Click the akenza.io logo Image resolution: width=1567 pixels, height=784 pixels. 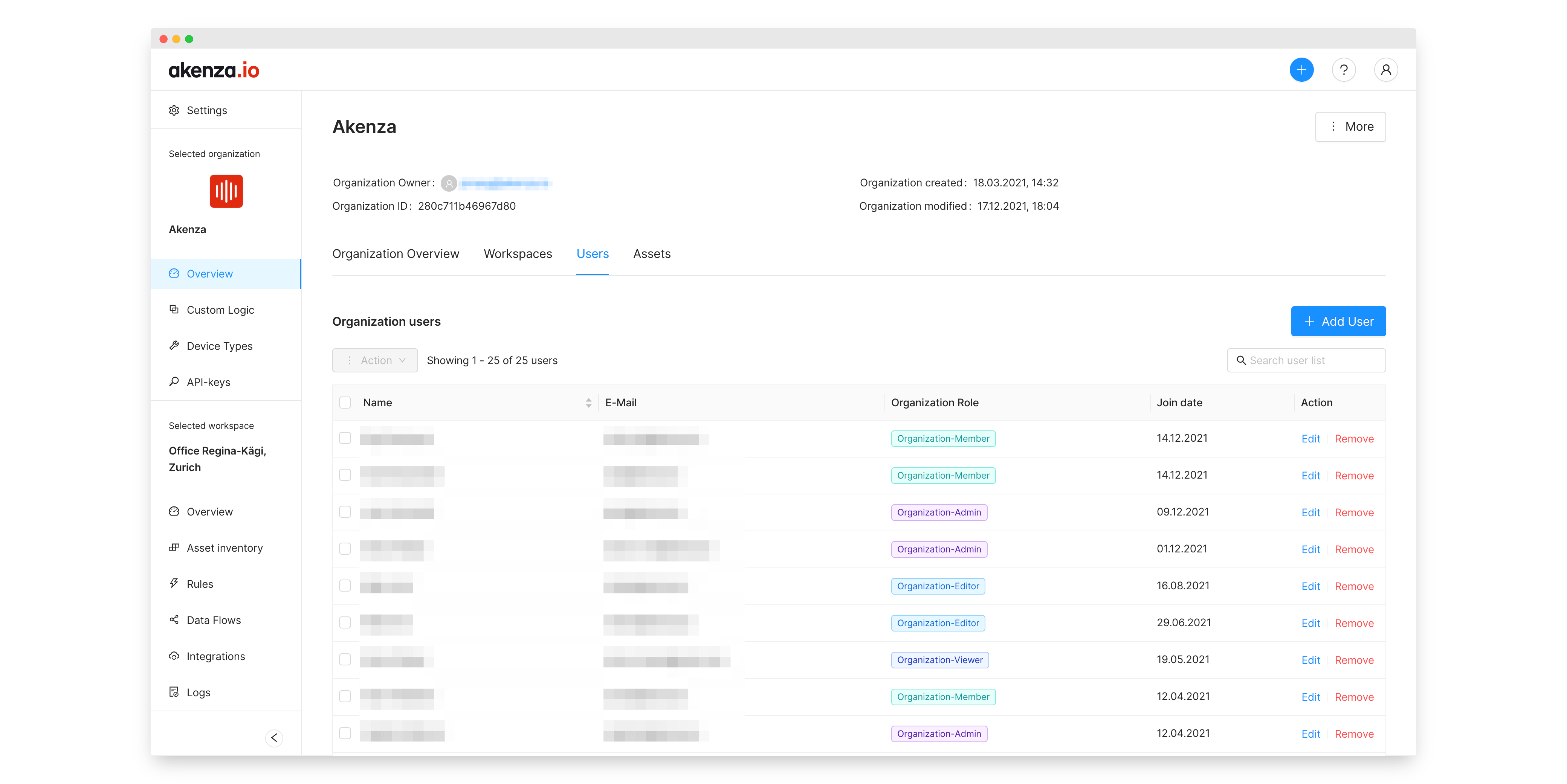coord(214,70)
